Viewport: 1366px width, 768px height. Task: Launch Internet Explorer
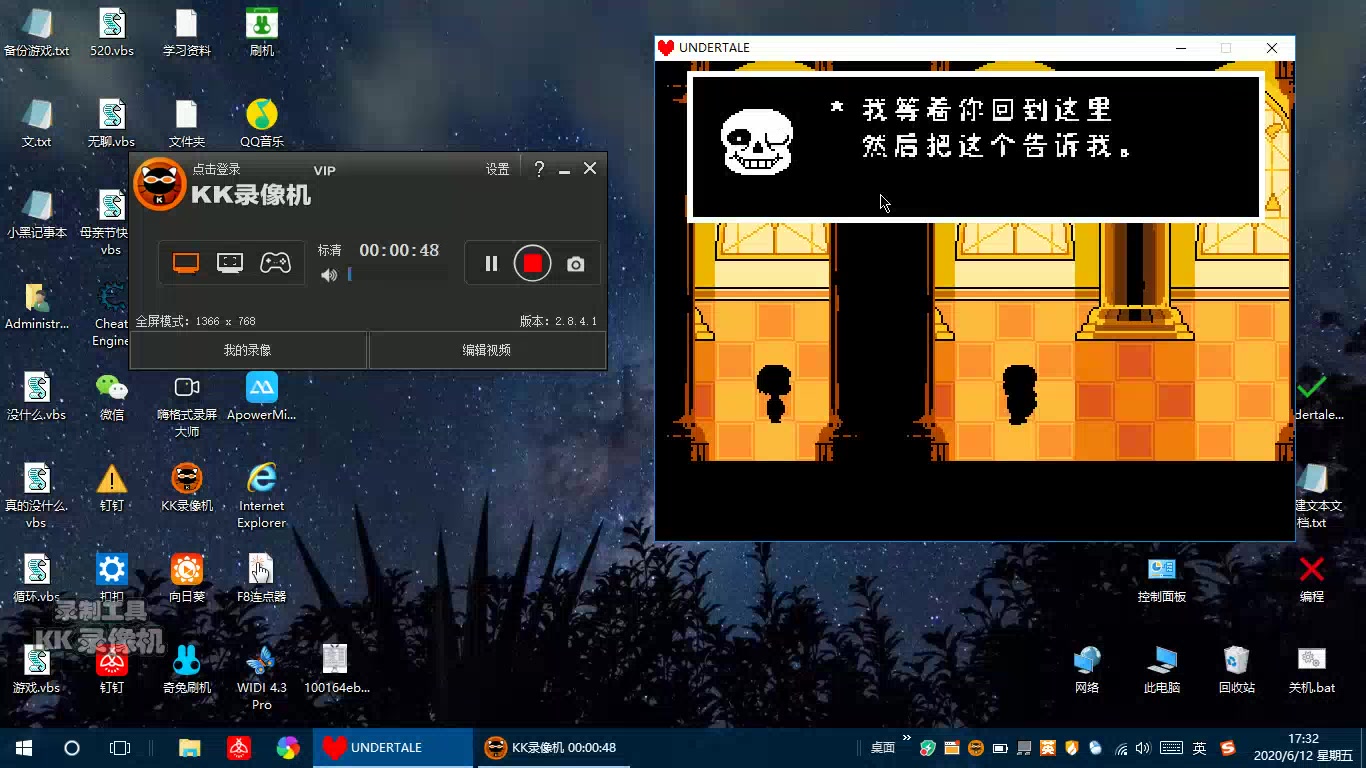pyautogui.click(x=262, y=496)
